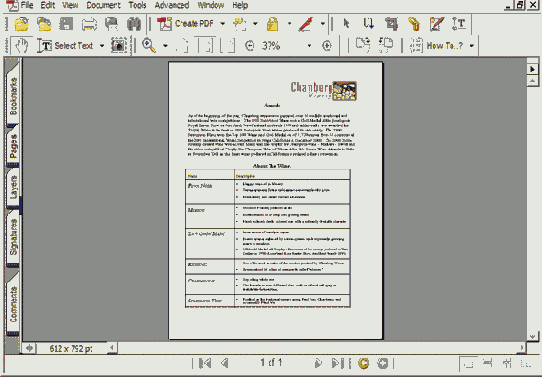Save the document with the floppy disk icon
The image size is (542, 377).
pyautogui.click(x=66, y=24)
